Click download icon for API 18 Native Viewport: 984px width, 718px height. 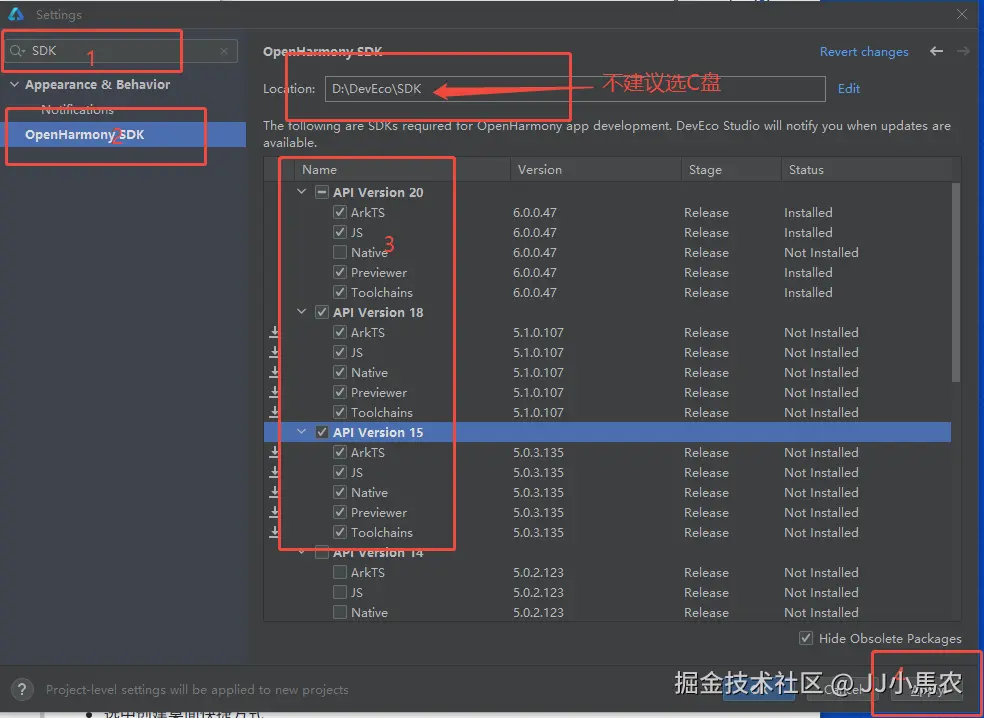(274, 372)
